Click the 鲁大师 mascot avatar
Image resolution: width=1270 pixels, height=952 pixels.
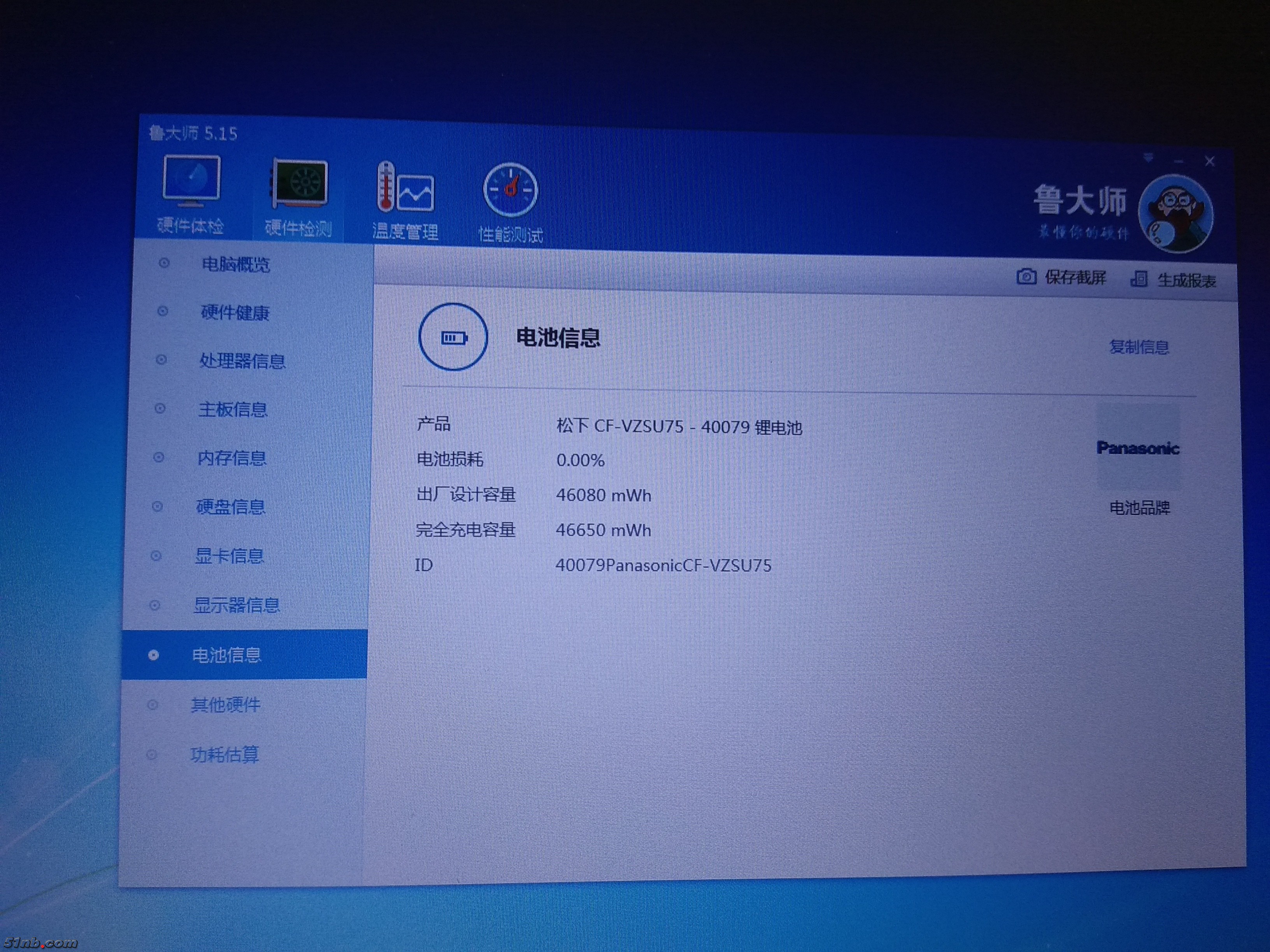[1176, 214]
